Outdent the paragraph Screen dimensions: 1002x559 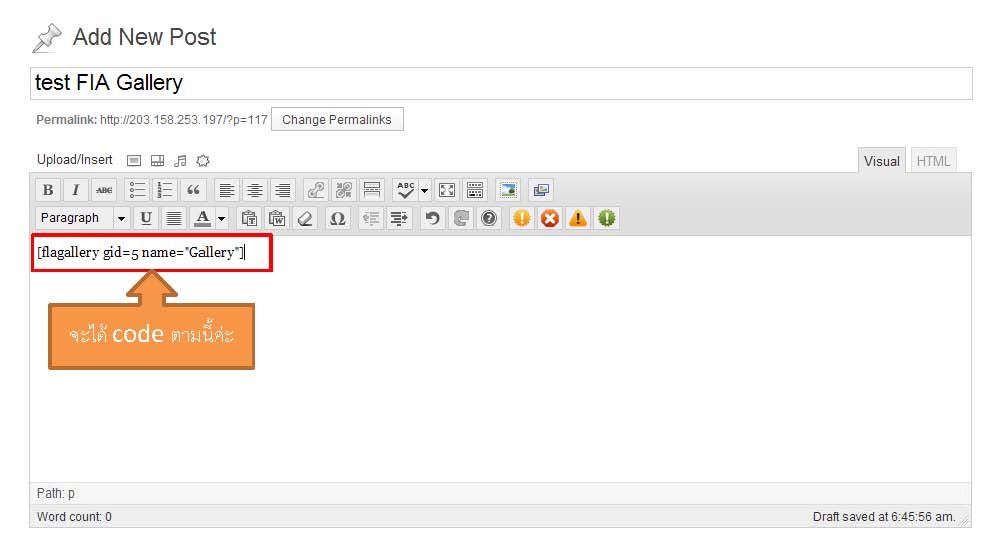(371, 218)
